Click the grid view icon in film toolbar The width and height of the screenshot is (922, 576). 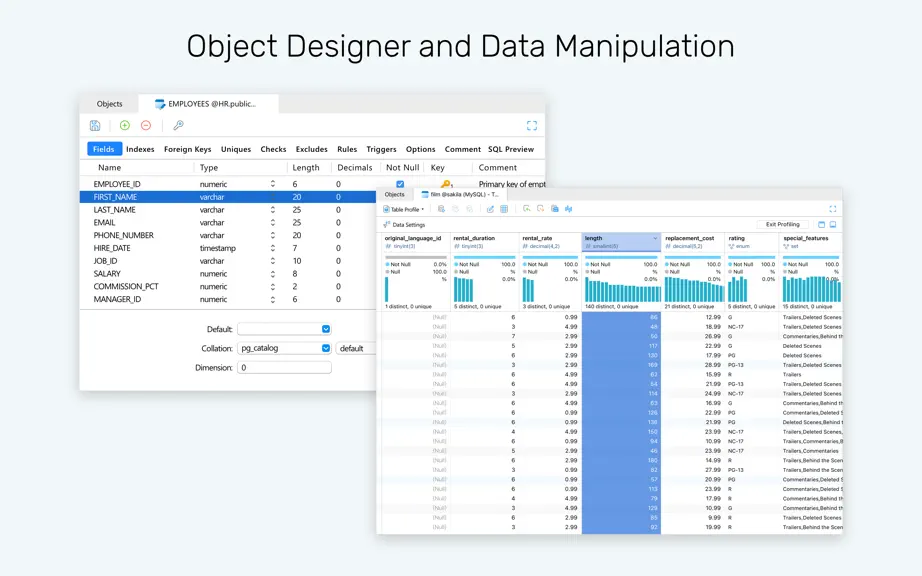click(504, 209)
